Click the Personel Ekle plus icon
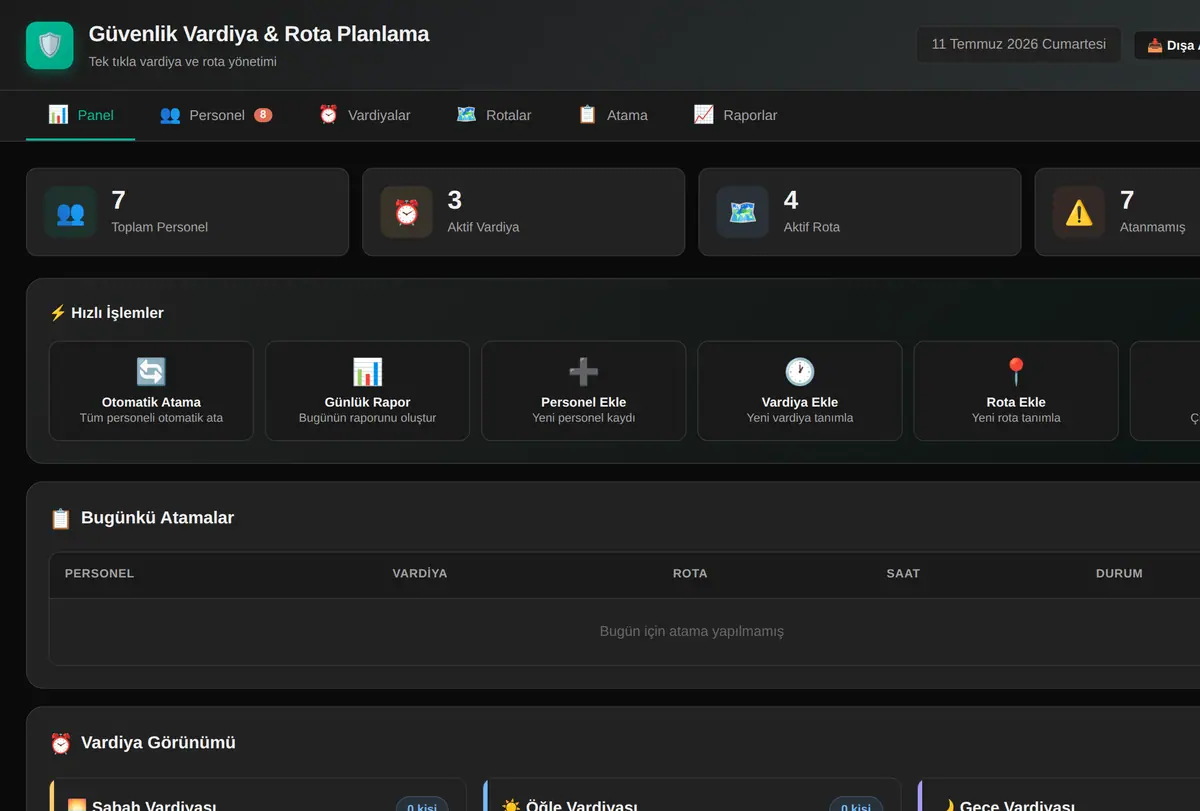 click(x=583, y=372)
